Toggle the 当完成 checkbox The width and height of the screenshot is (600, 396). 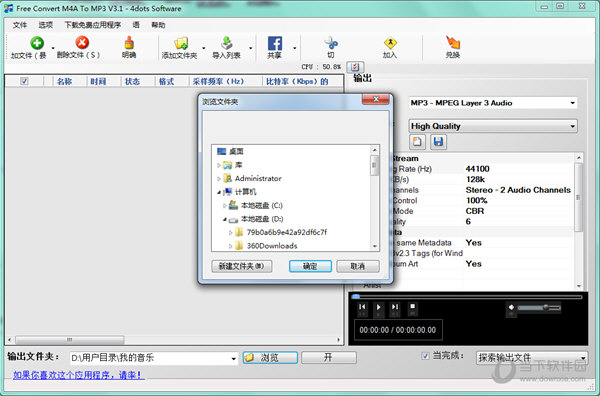click(425, 356)
